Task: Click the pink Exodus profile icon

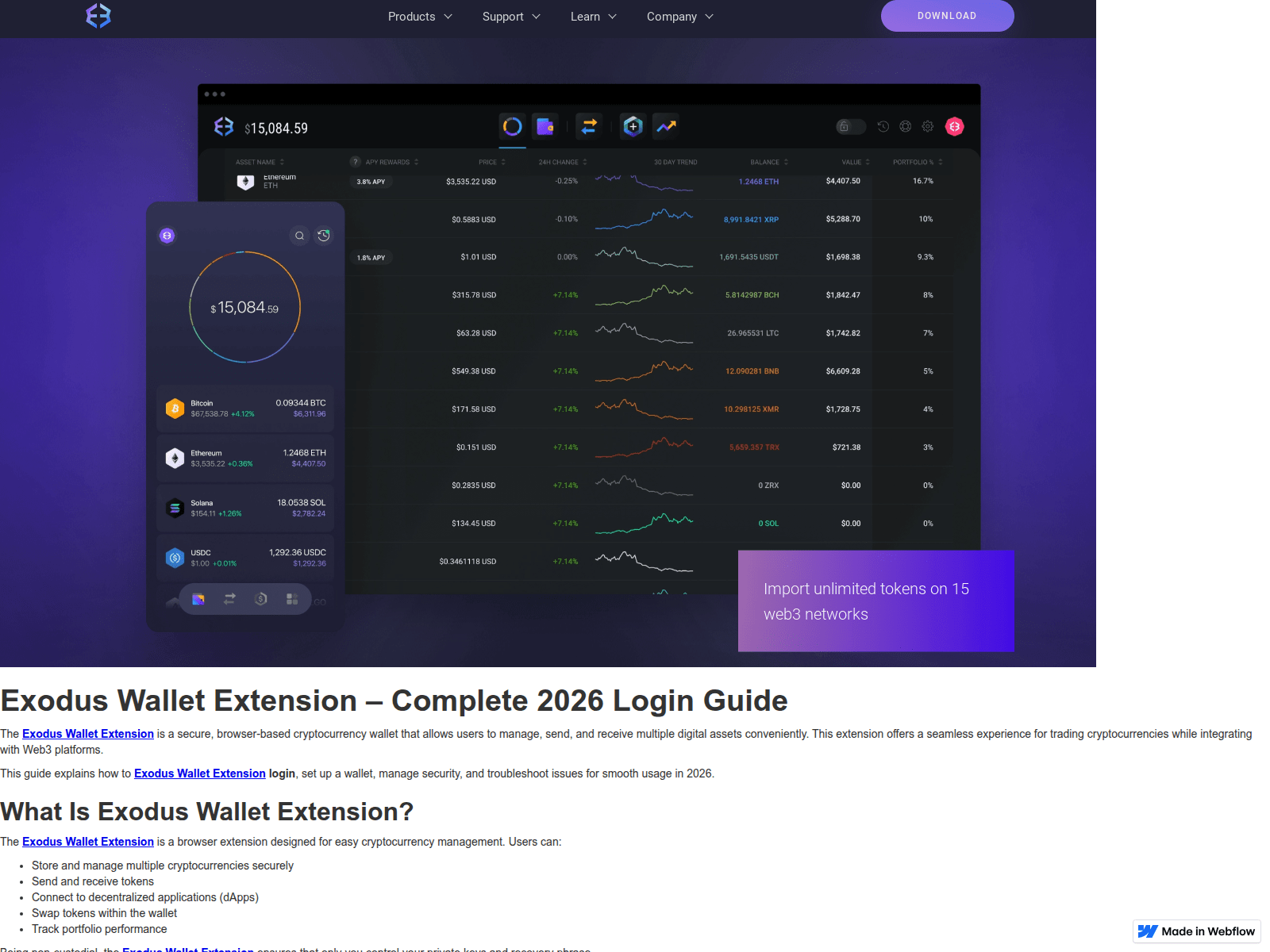Action: pos(955,126)
